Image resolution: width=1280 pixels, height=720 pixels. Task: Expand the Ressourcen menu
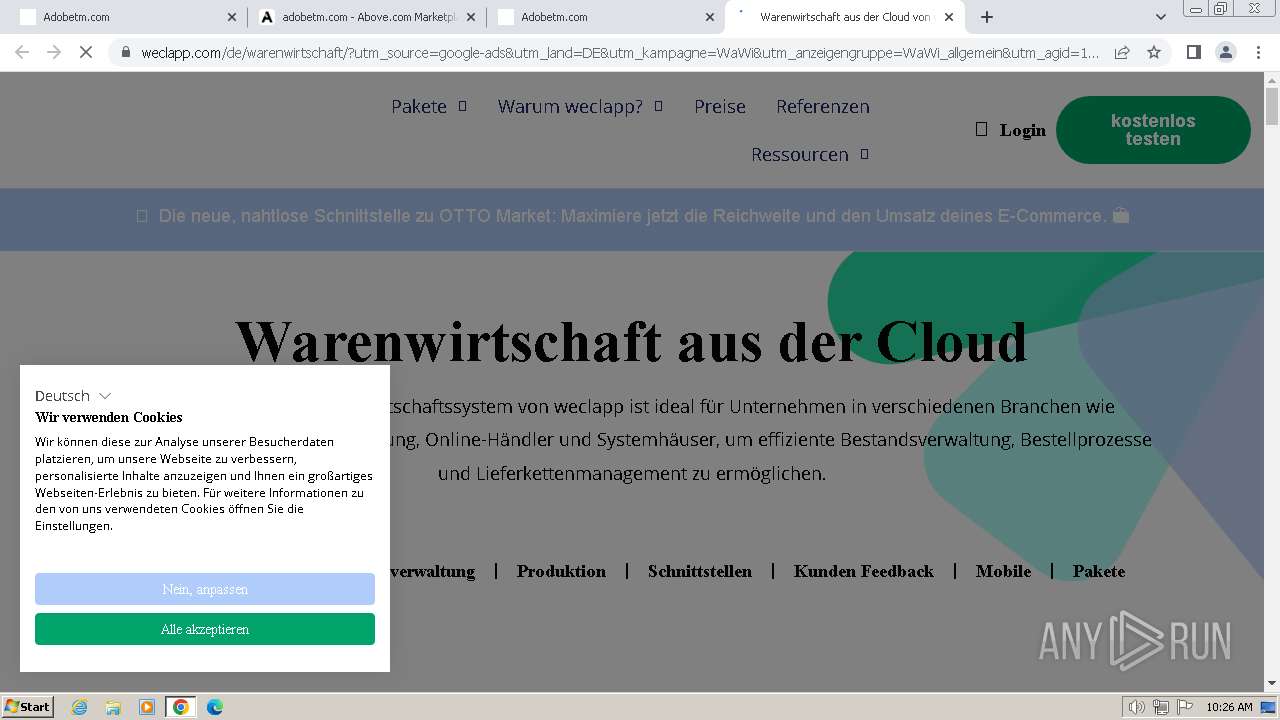coord(809,154)
